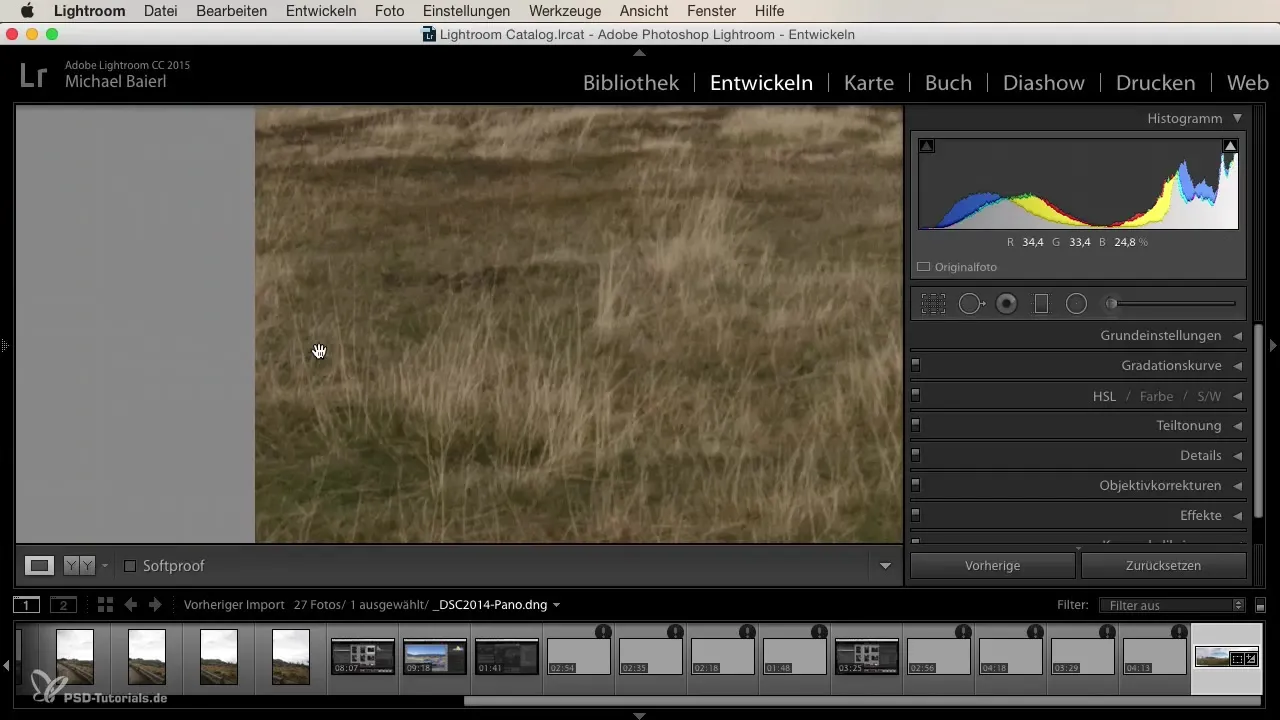The image size is (1280, 720).
Task: Show the left panel via edge arrow
Action: point(5,346)
